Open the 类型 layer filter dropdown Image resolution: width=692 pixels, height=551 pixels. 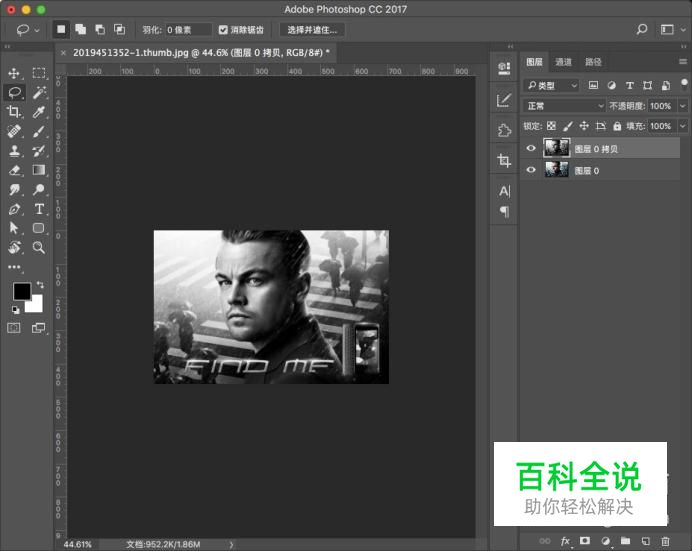click(x=551, y=85)
